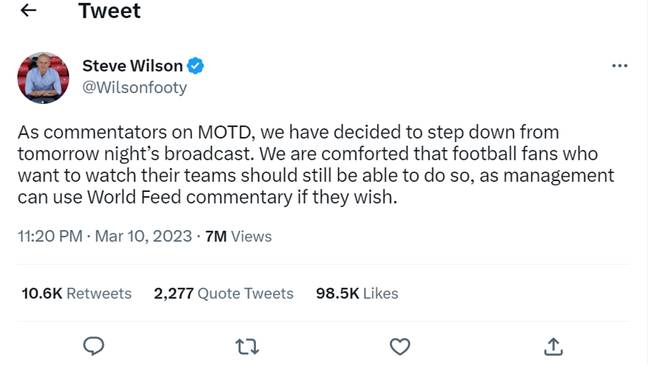Show the 98.5K Likes list
Screen dimensions: 648x365
pyautogui.click(x=357, y=293)
